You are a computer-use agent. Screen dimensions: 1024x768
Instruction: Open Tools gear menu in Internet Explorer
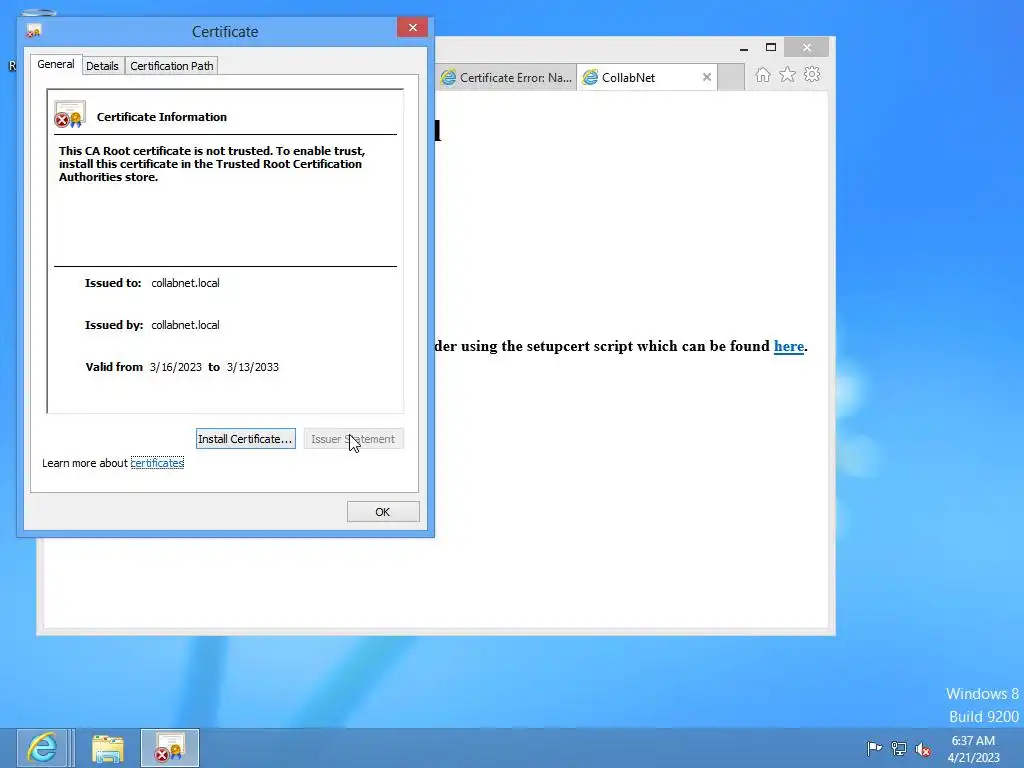[812, 74]
